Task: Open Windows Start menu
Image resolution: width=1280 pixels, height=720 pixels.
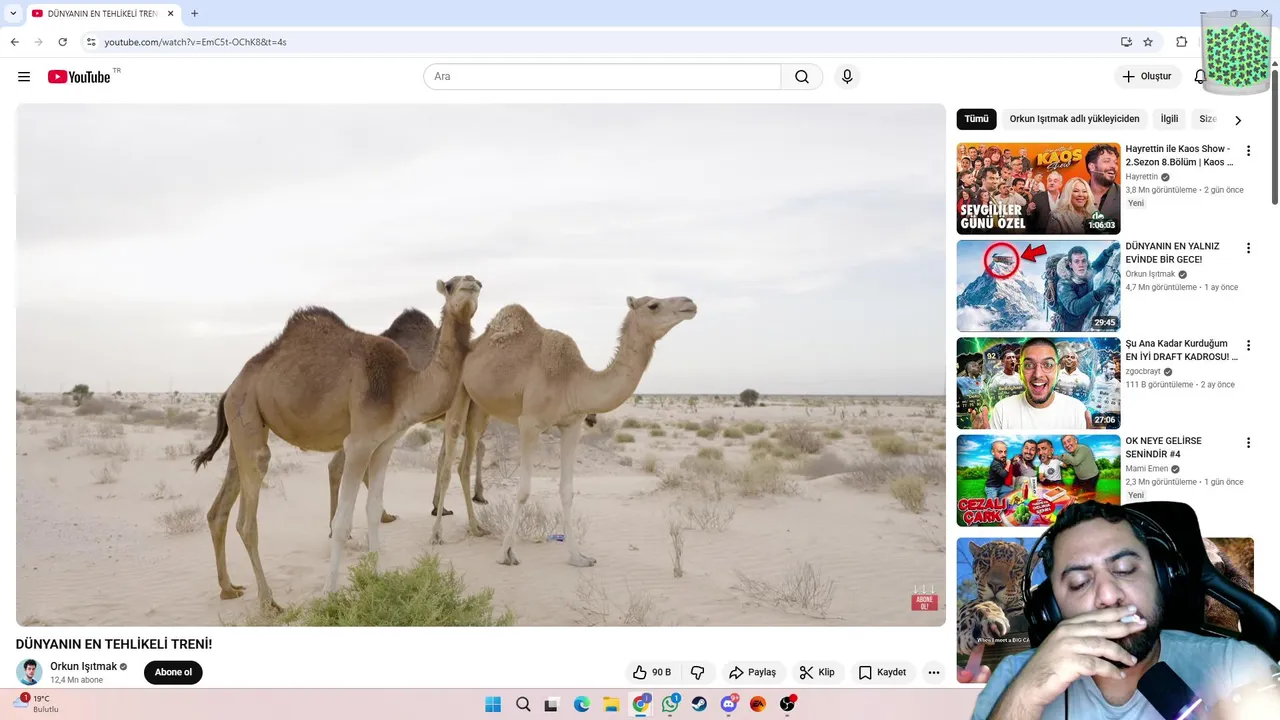Action: (x=493, y=704)
